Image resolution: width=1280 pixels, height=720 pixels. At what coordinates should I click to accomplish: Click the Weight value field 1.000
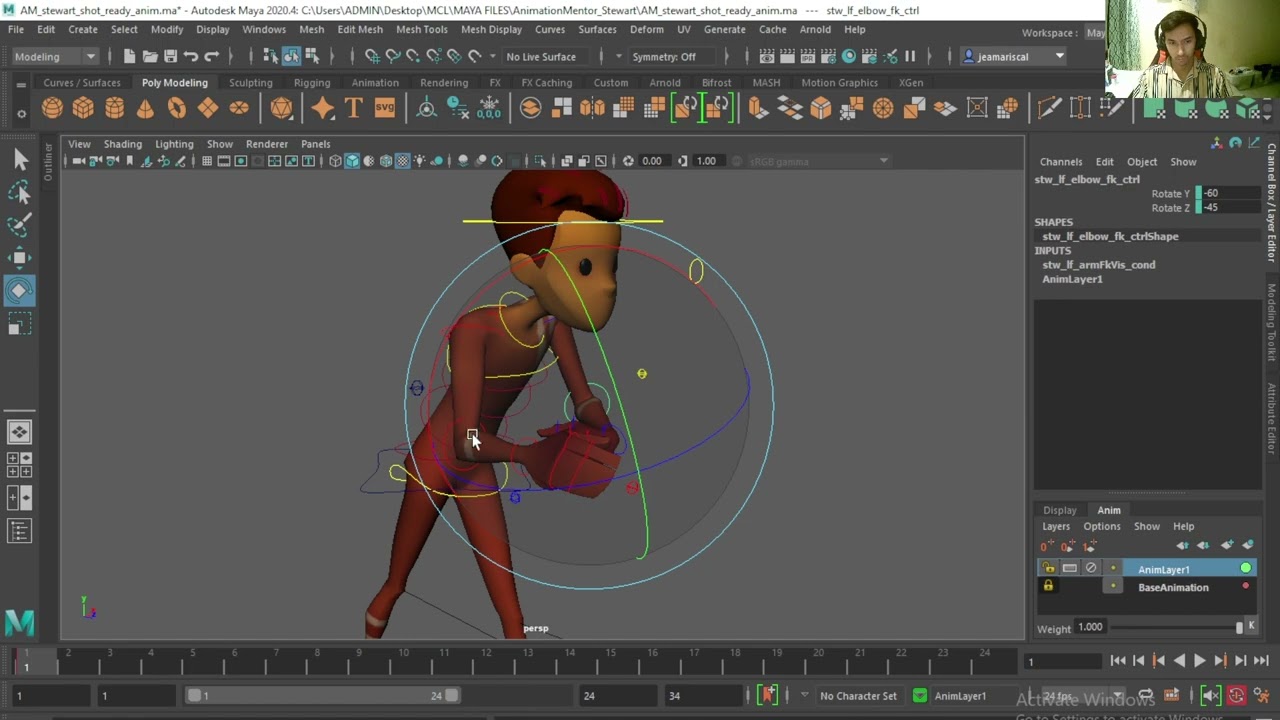point(1090,627)
